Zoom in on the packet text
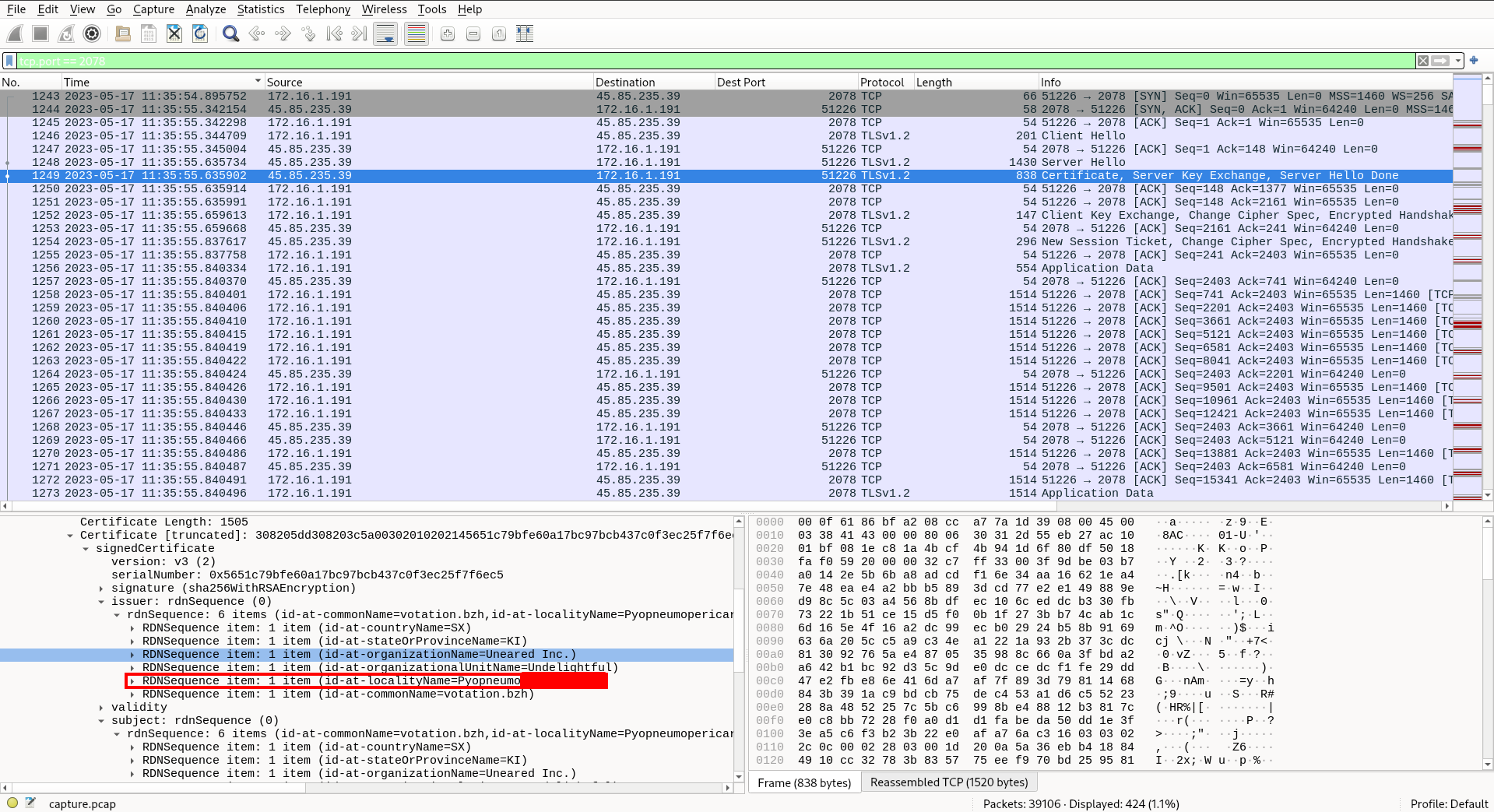The image size is (1494, 812). pyautogui.click(x=448, y=33)
